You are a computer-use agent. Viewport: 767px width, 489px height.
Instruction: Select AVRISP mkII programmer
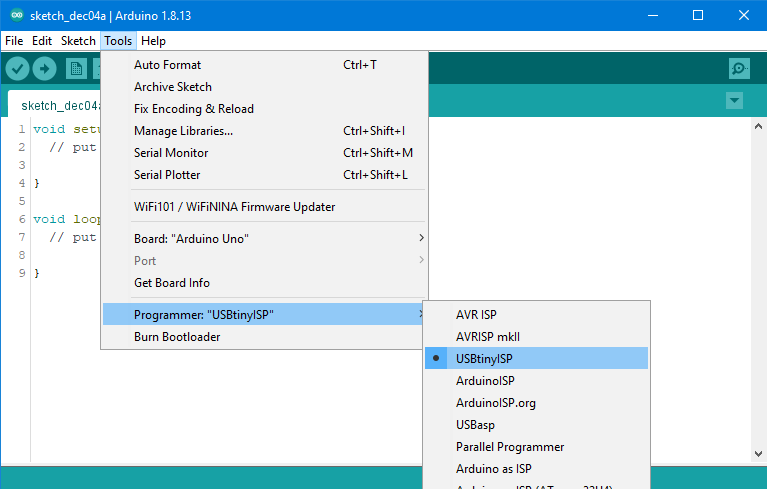click(537, 336)
